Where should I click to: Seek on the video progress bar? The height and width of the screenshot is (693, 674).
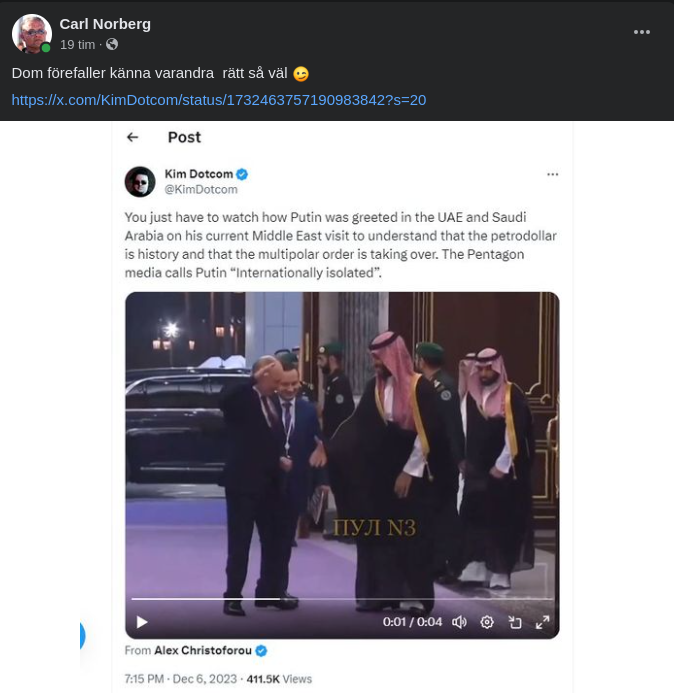(x=342, y=599)
